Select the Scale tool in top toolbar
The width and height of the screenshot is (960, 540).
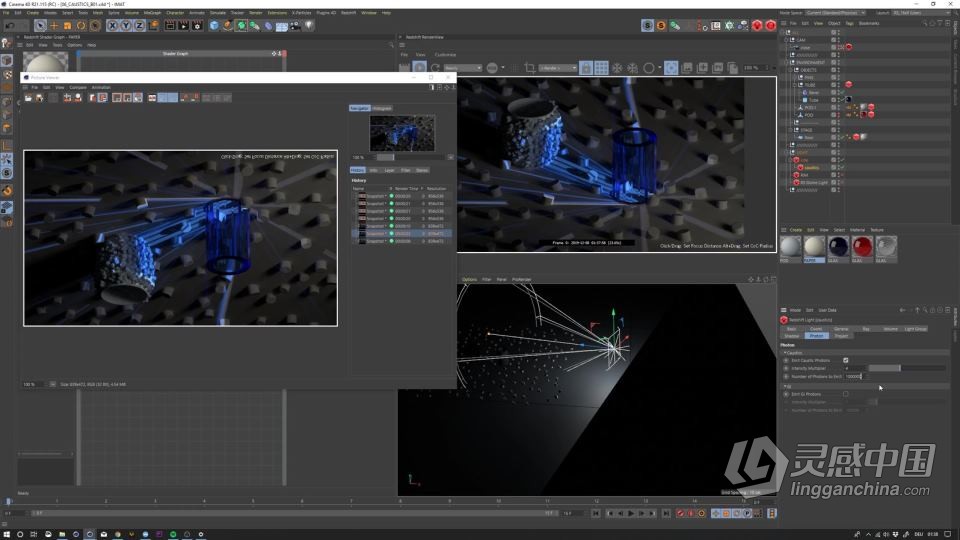click(67, 26)
